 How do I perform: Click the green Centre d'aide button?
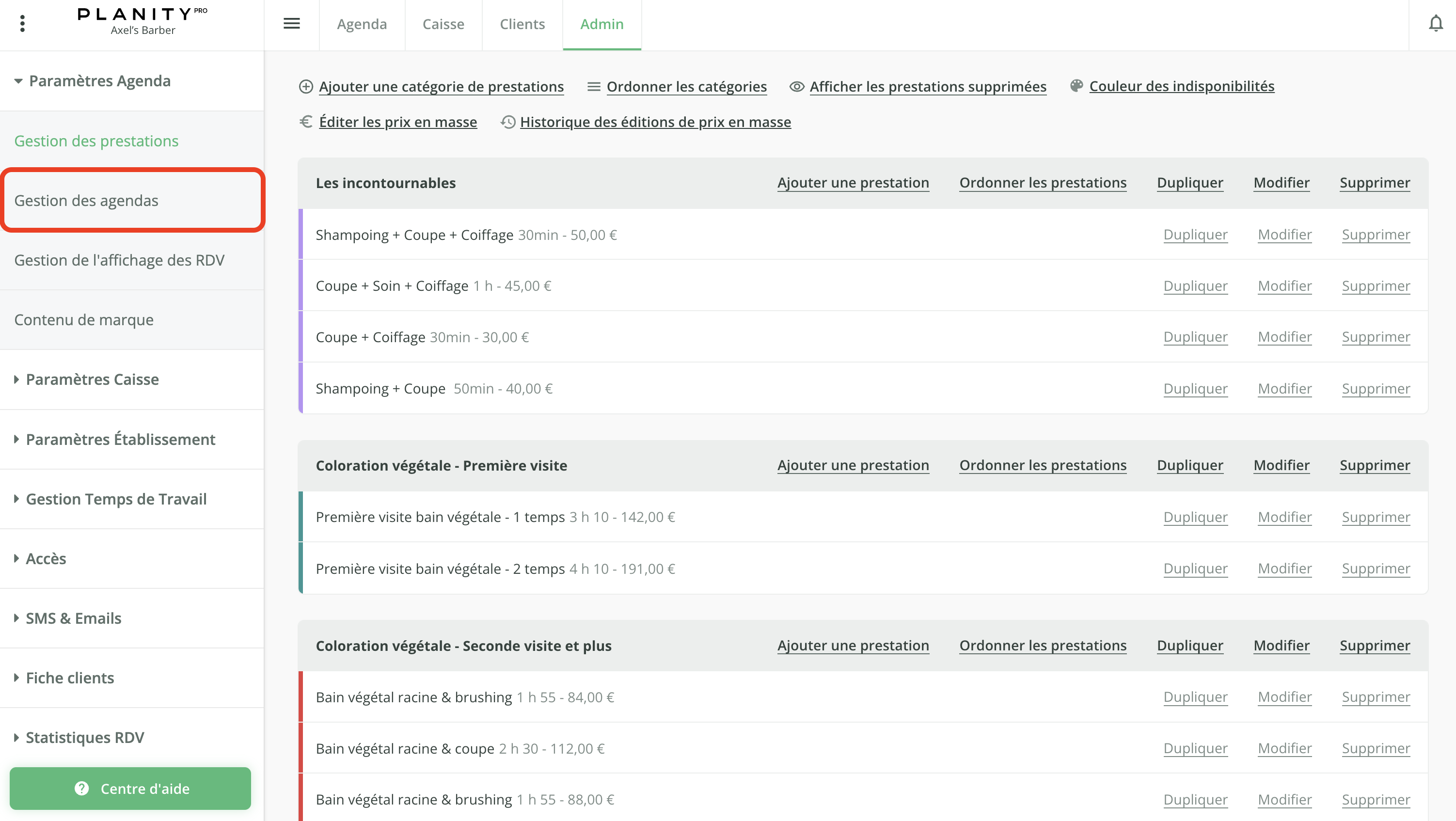click(x=130, y=788)
